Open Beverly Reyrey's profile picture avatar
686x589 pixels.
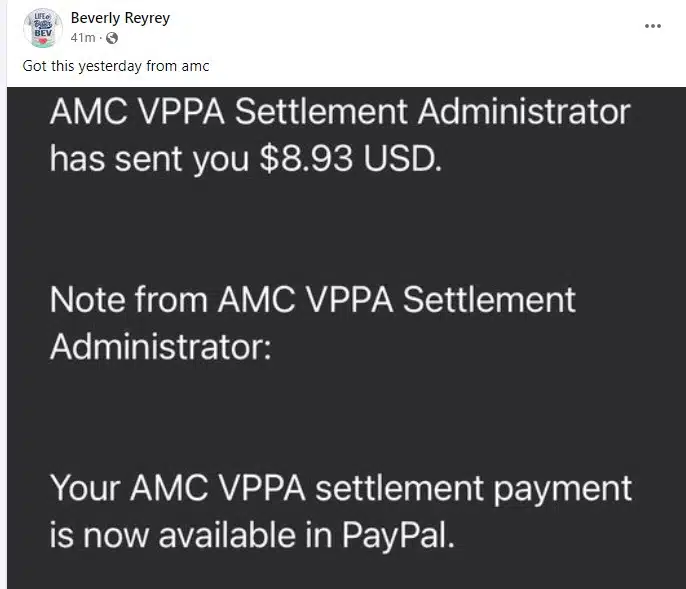click(x=42, y=28)
